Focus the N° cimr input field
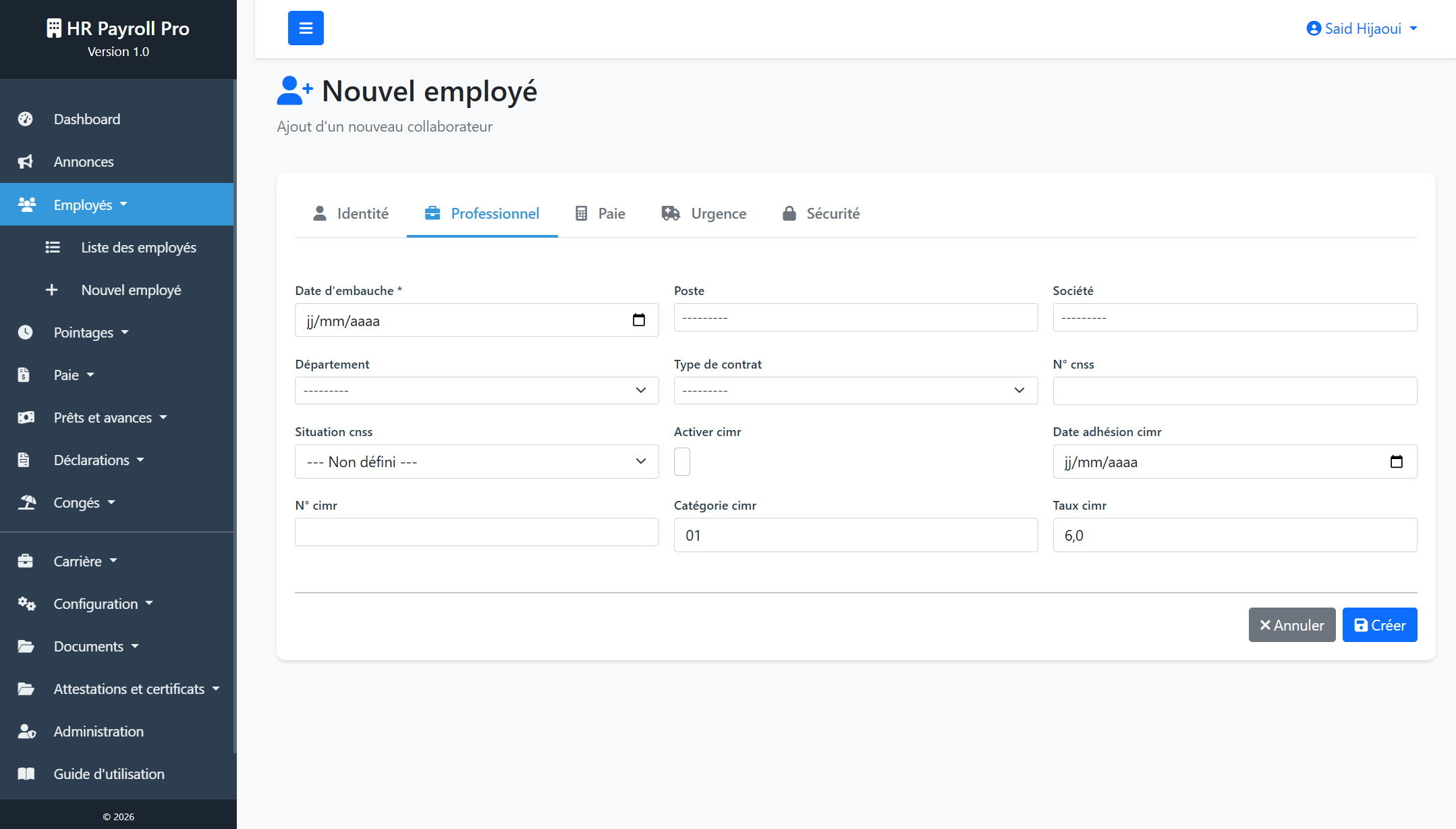The width and height of the screenshot is (1456, 829). (477, 532)
